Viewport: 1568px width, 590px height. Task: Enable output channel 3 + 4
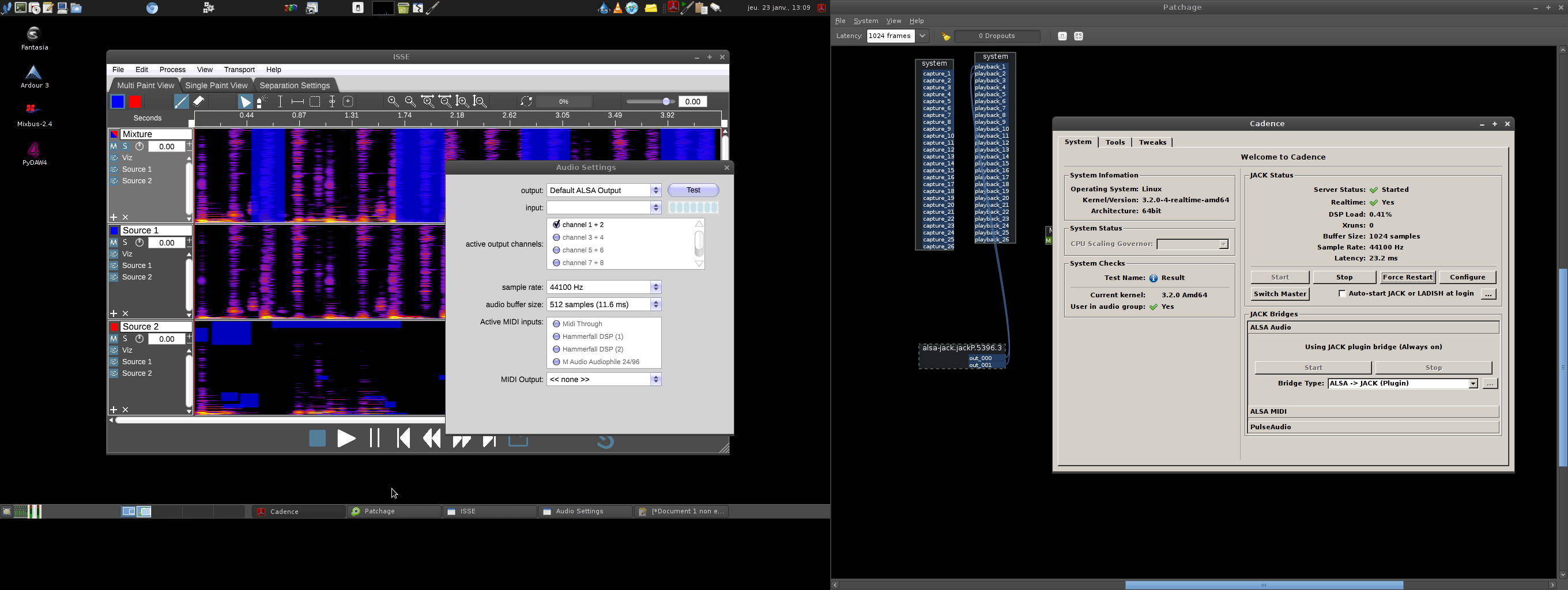pyautogui.click(x=556, y=237)
